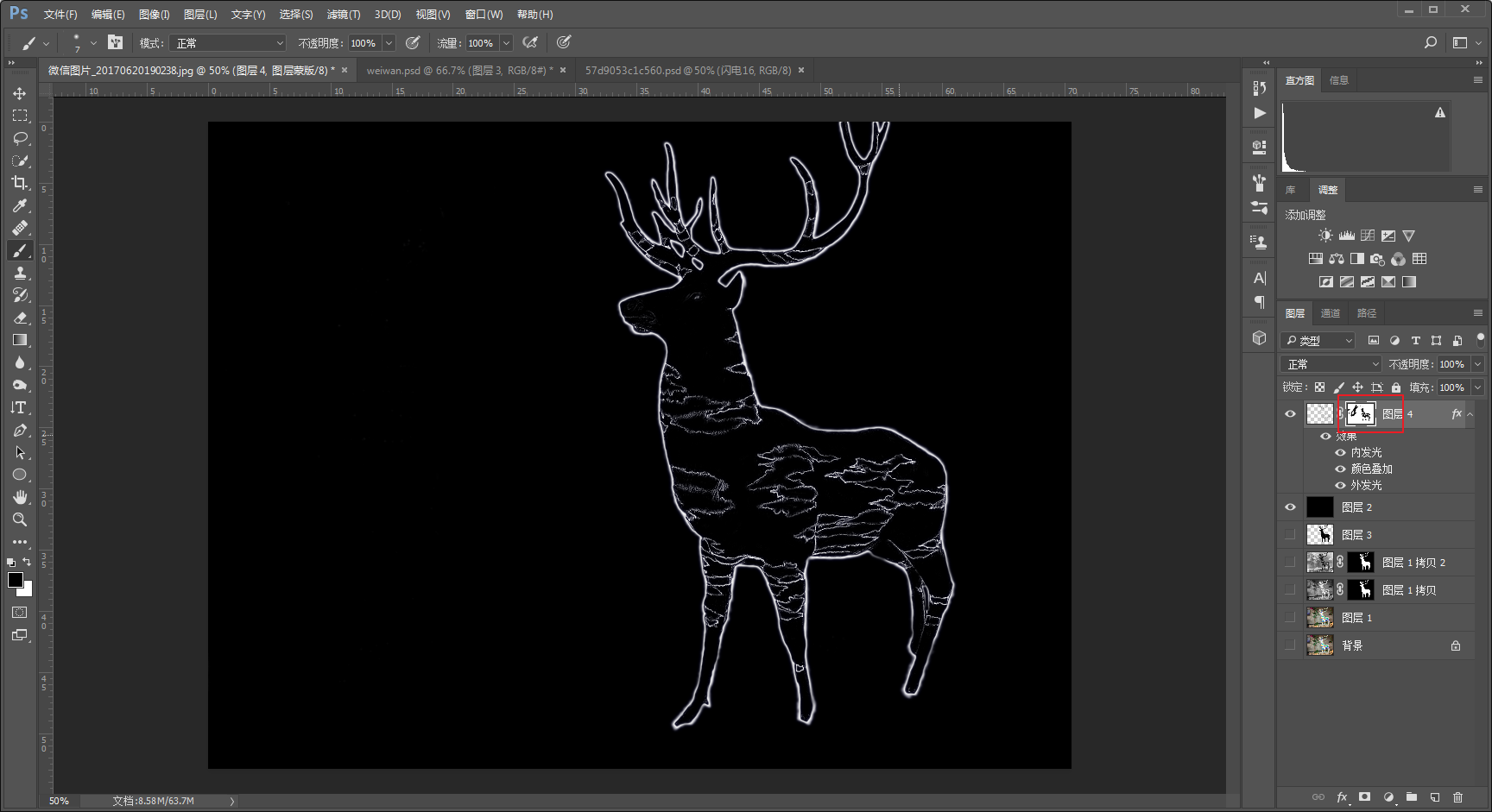Create a new layer
Viewport: 1492px width, 812px height.
(x=1434, y=797)
